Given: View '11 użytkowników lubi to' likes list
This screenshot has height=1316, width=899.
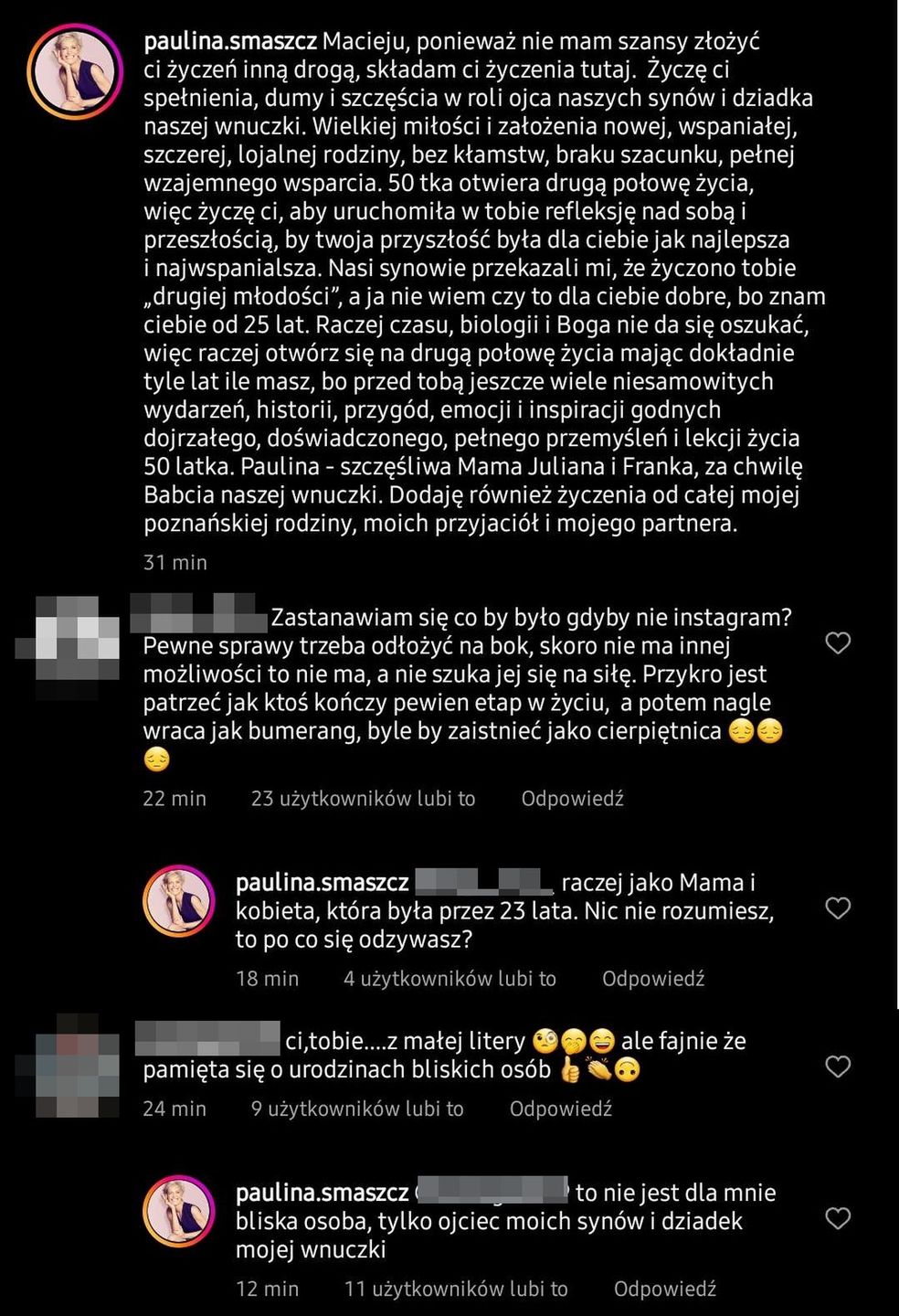Looking at the screenshot, I should click(456, 1289).
